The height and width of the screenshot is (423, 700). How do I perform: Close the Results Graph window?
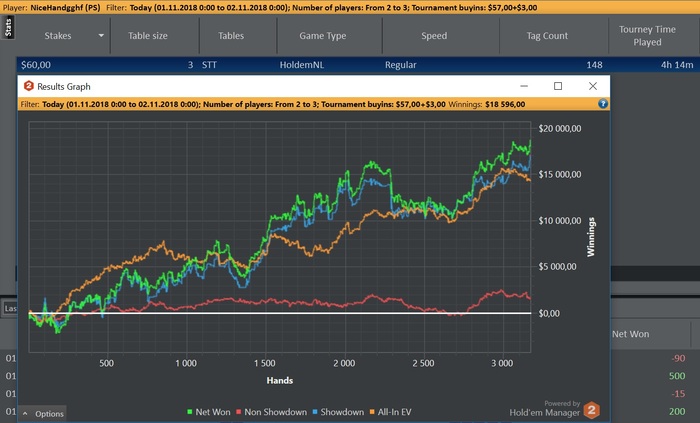coord(593,86)
